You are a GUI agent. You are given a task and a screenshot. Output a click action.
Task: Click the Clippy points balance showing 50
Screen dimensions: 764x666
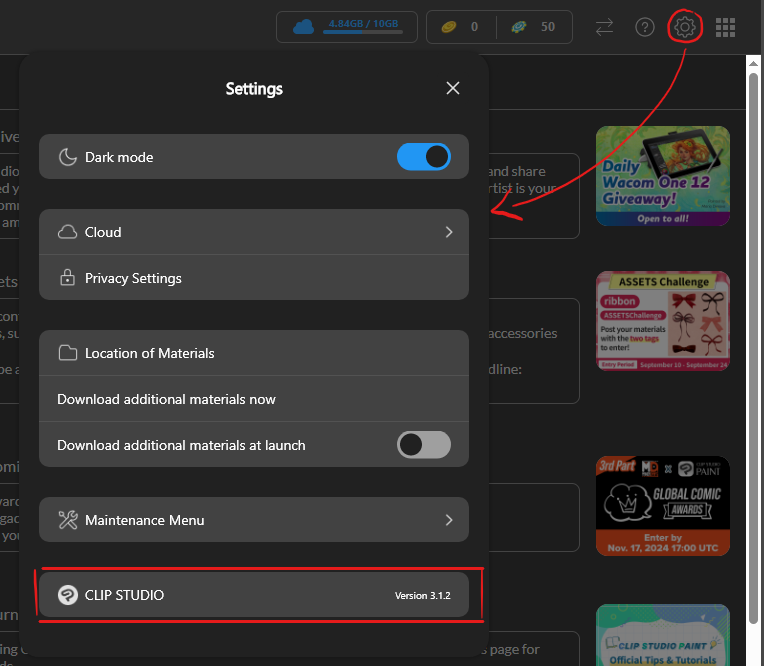(533, 27)
